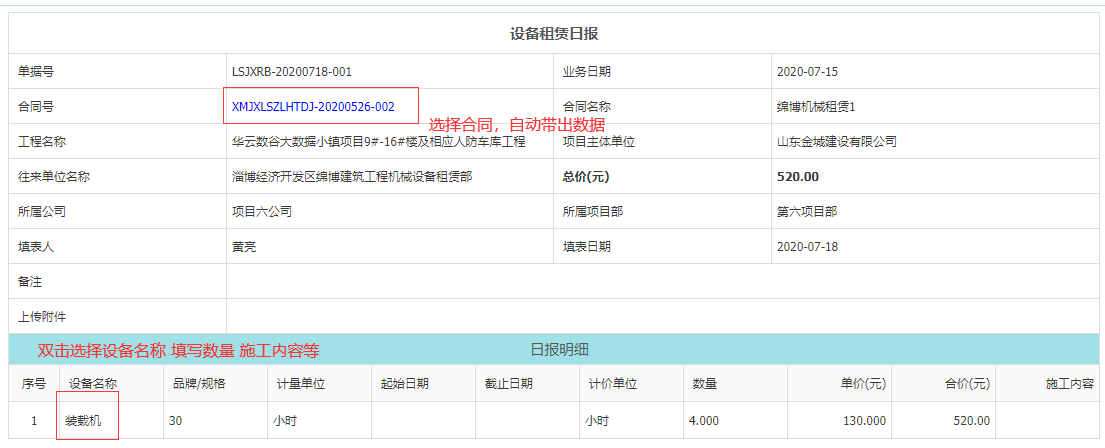
Task: Click the 单据号 field label
Action: click(x=36, y=72)
